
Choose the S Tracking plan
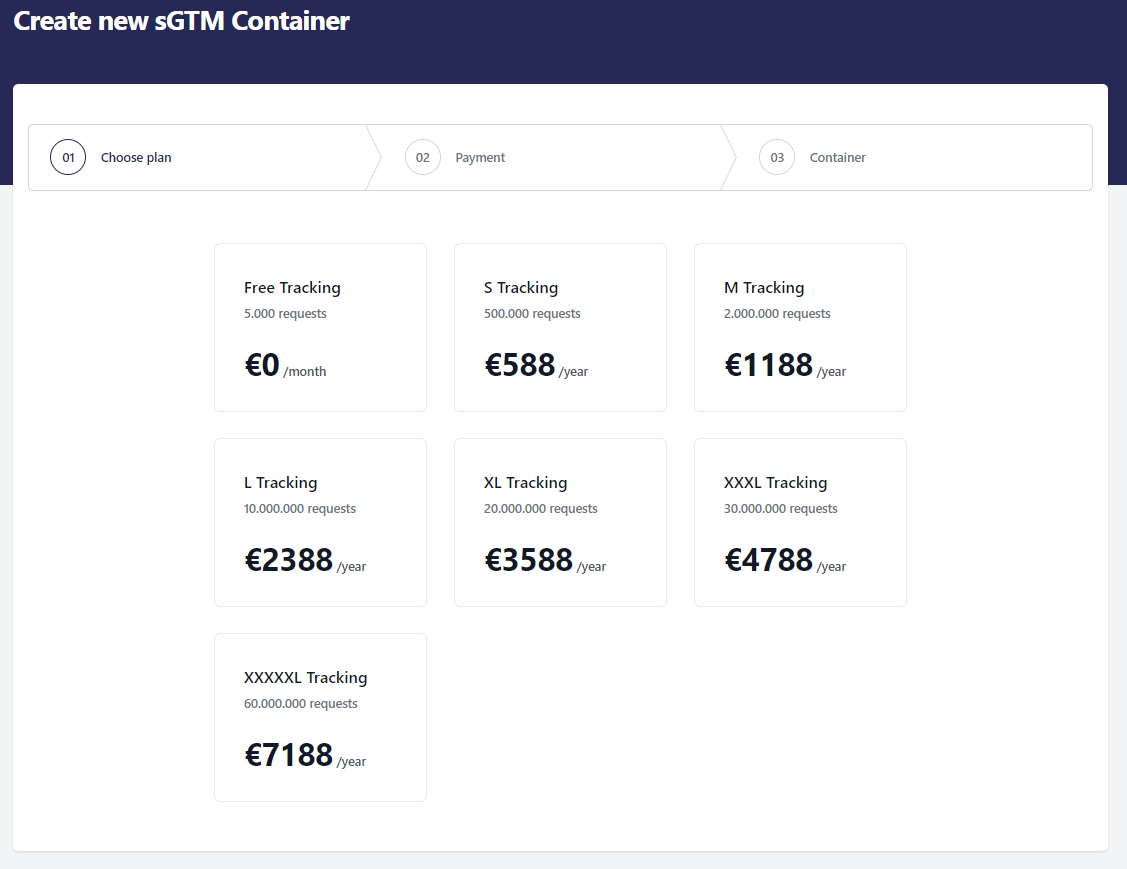(x=560, y=327)
